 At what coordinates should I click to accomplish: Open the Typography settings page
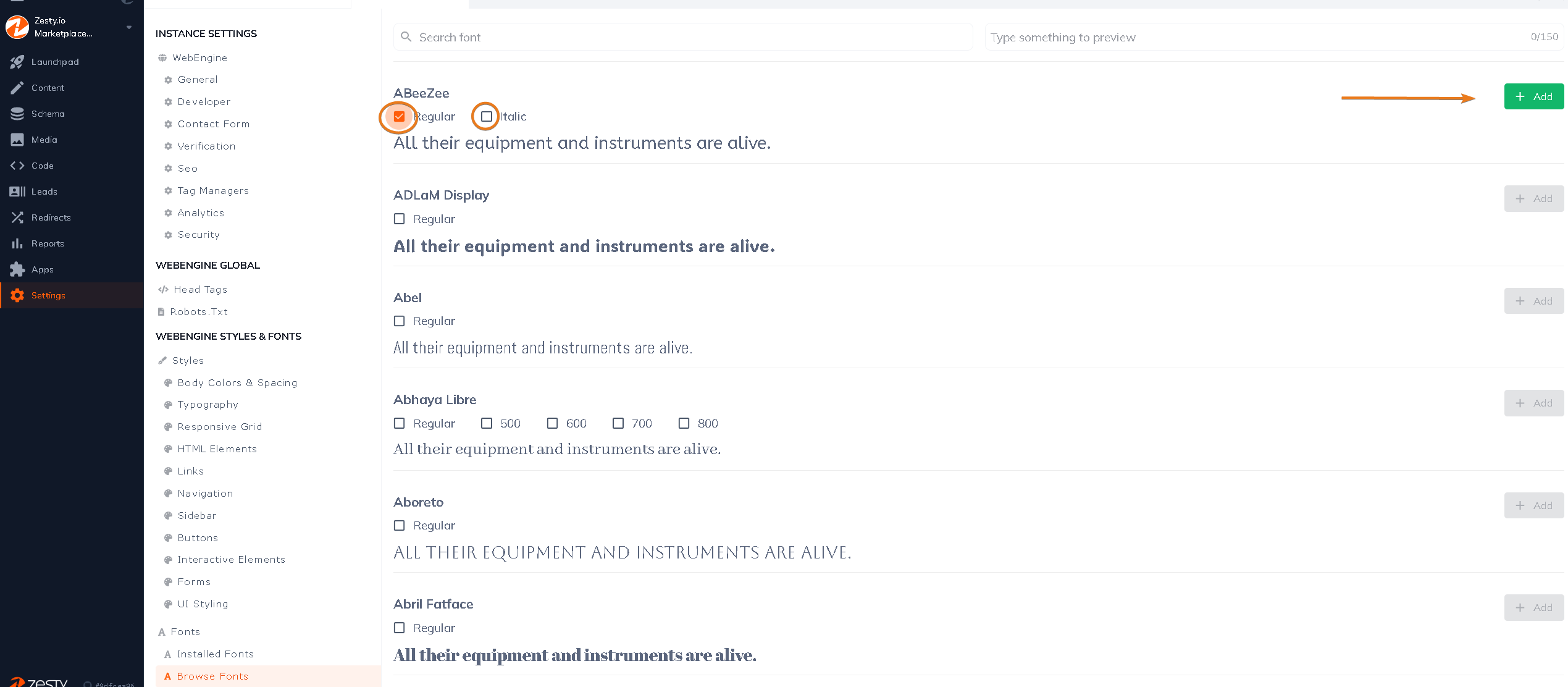pyautogui.click(x=208, y=404)
